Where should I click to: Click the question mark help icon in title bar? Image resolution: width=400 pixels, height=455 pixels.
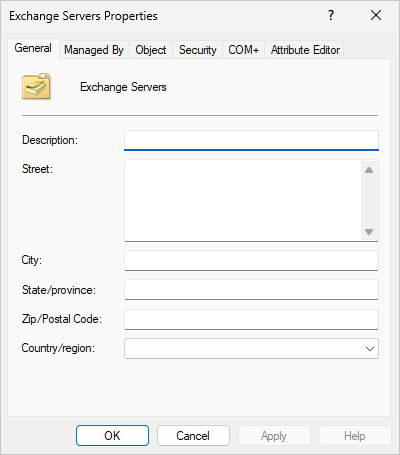330,15
